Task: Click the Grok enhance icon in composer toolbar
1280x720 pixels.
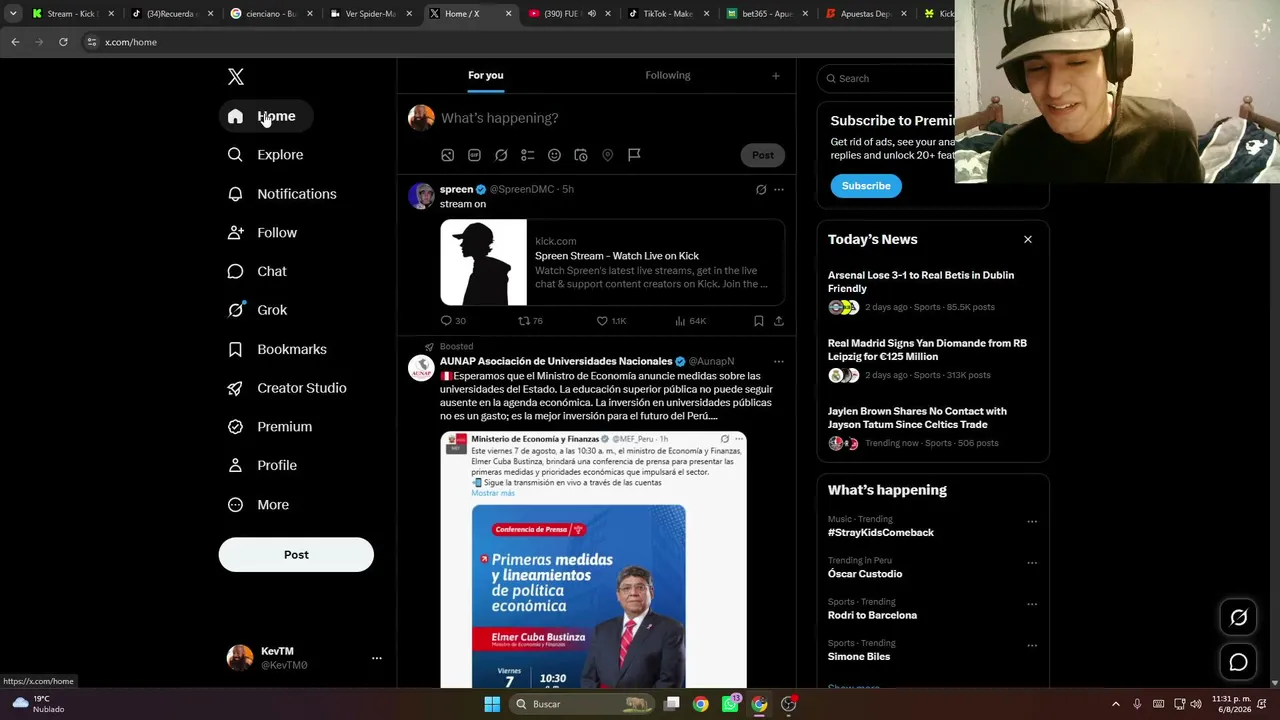Action: (501, 155)
